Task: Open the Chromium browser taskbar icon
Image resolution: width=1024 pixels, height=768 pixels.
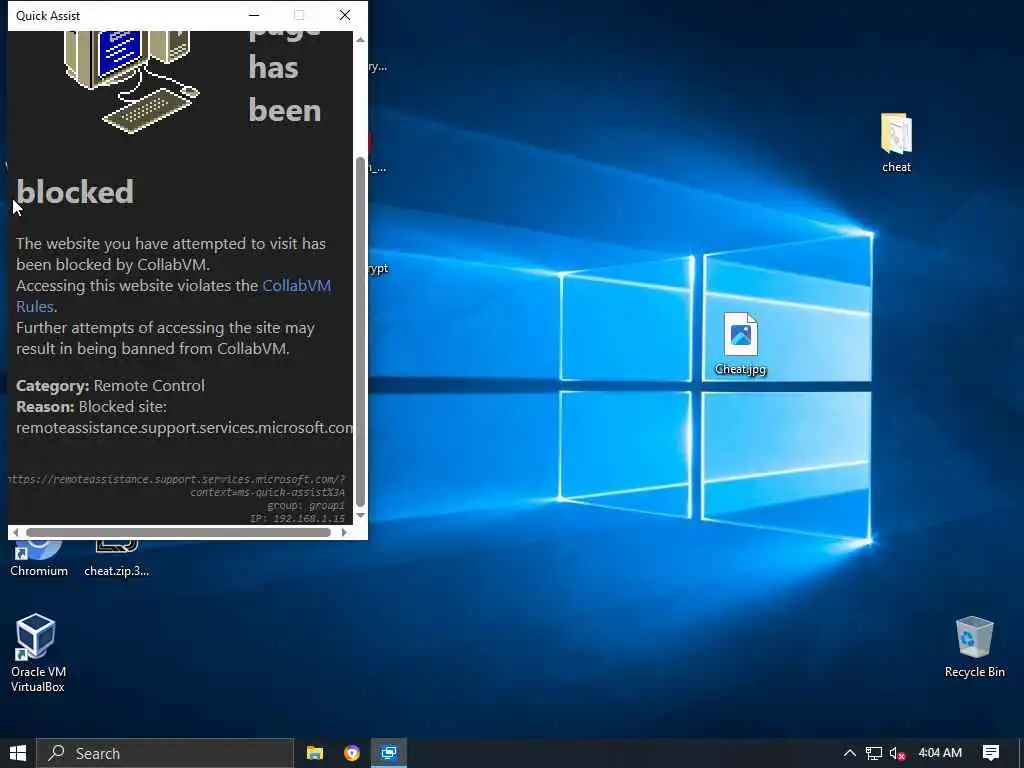Action: [x=352, y=753]
